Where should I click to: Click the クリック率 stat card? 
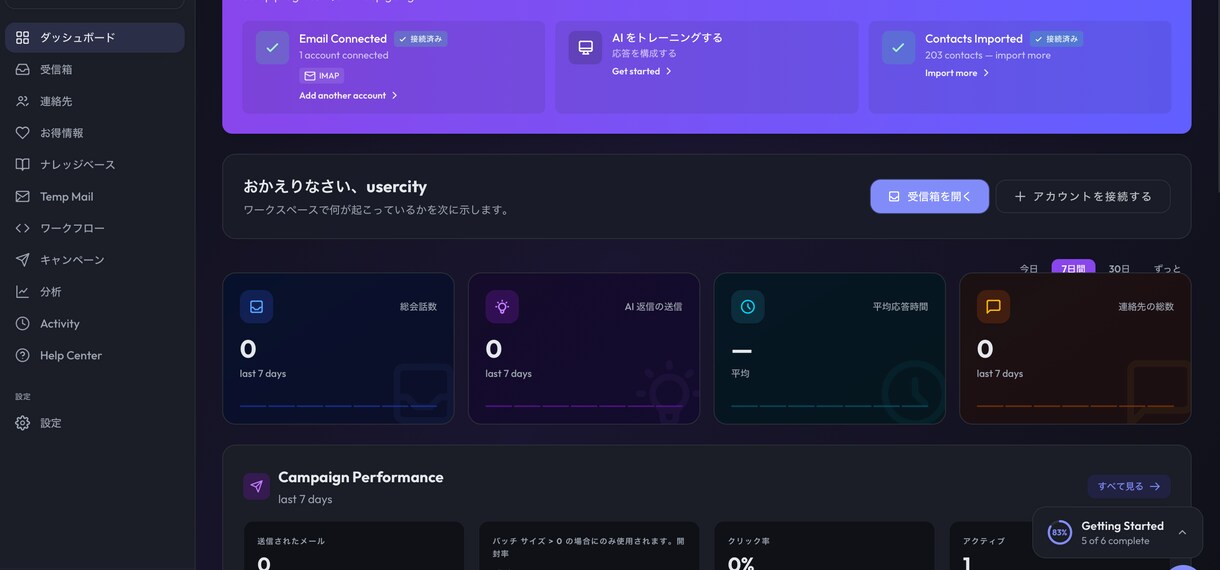pyautogui.click(x=824, y=546)
